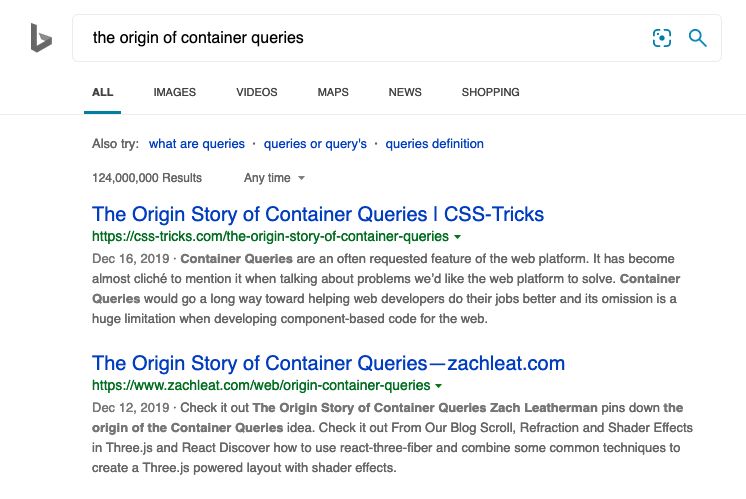
Task: Click the green css-tricks.com URL
Action: [270, 236]
